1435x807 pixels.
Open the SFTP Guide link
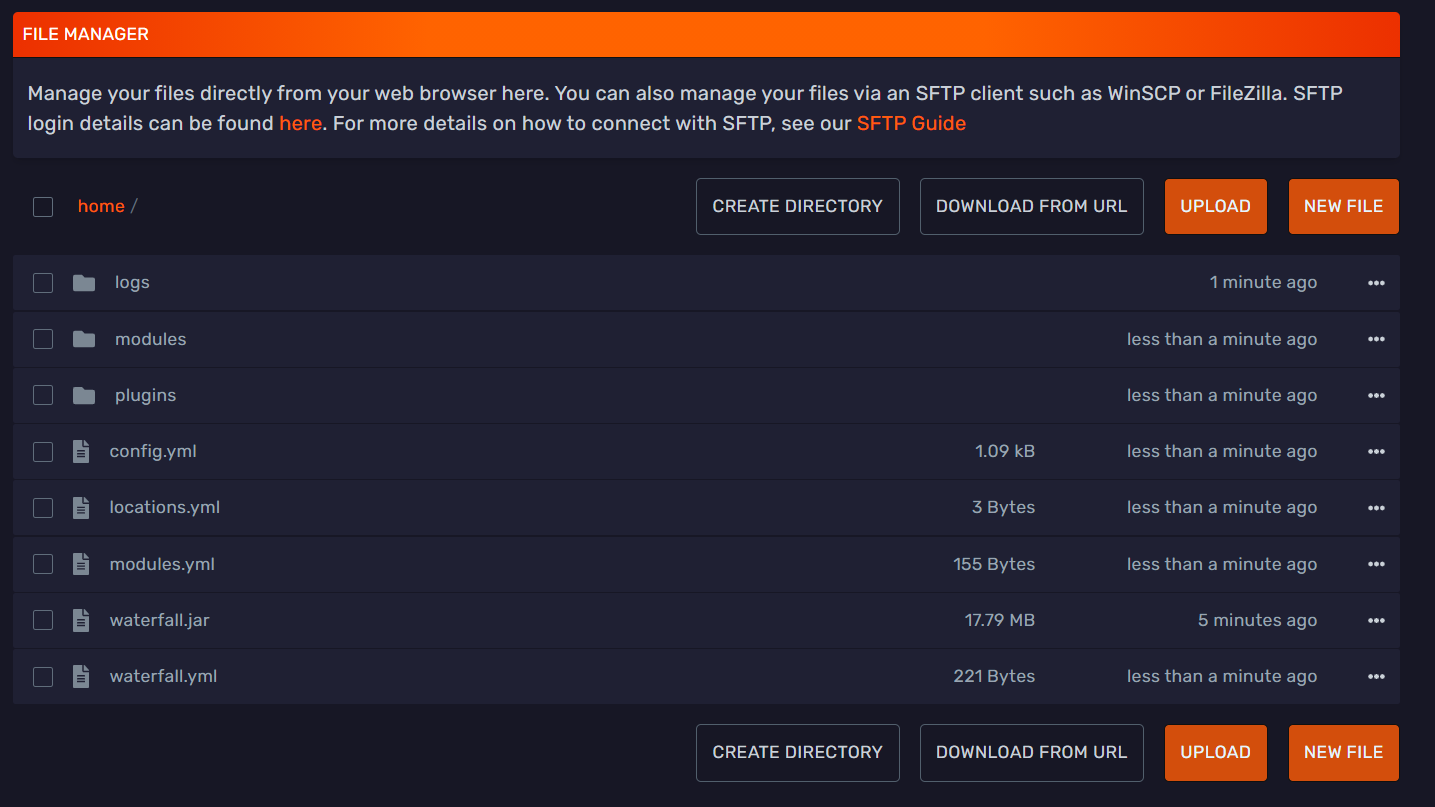click(x=911, y=124)
